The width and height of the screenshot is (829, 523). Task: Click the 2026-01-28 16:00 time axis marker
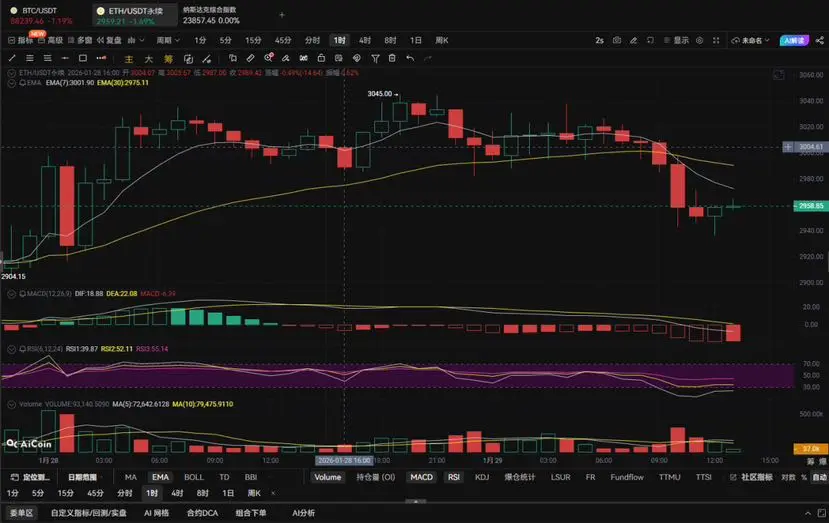pyautogui.click(x=344, y=460)
